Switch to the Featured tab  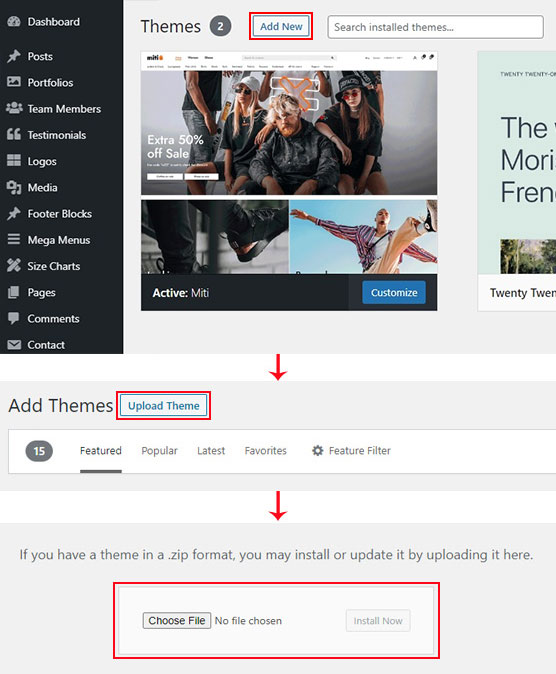(101, 451)
